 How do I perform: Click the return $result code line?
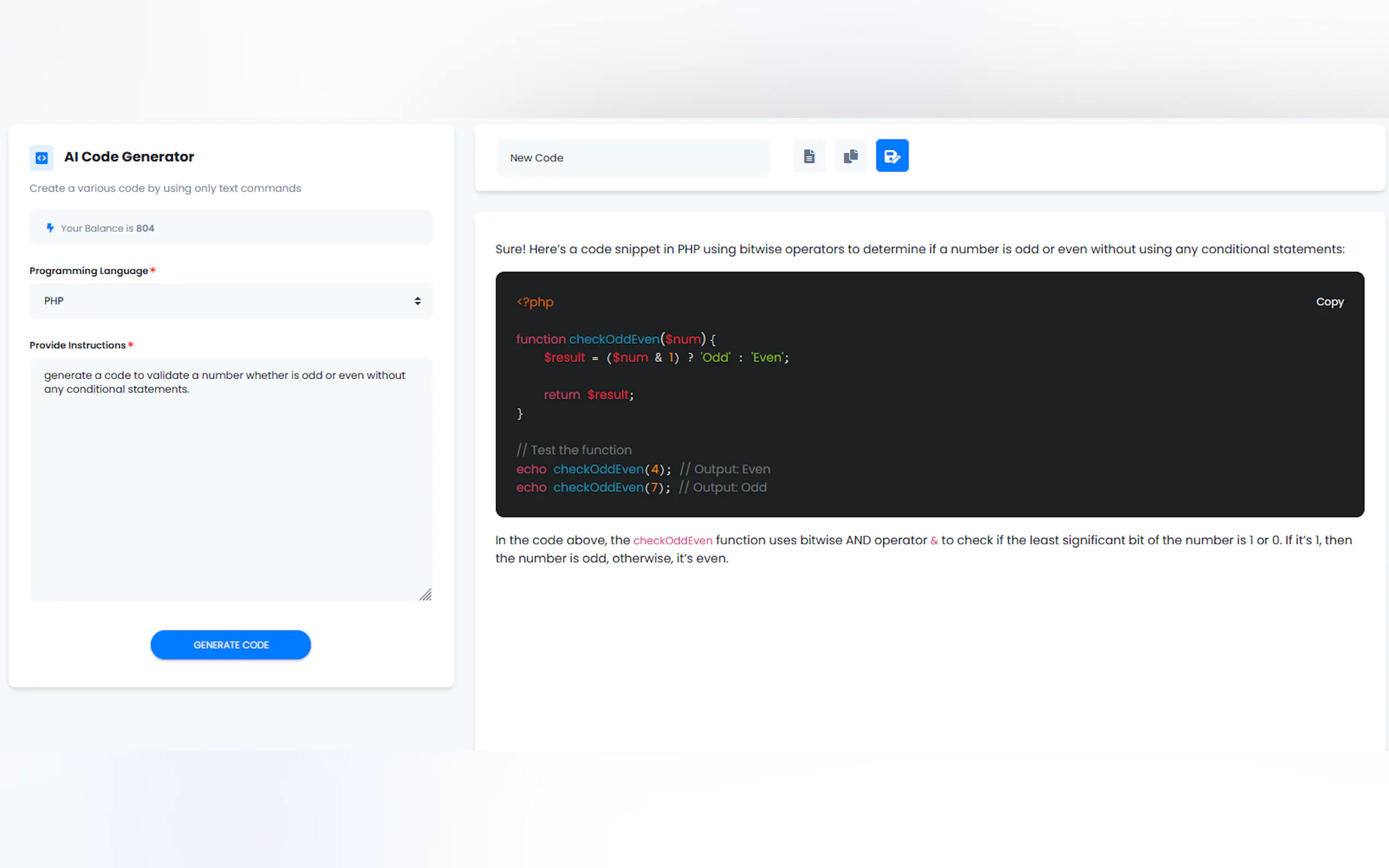588,395
